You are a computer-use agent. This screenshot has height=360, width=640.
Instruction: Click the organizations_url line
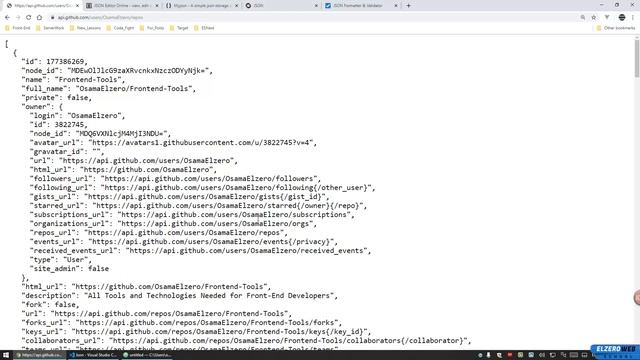coord(173,223)
